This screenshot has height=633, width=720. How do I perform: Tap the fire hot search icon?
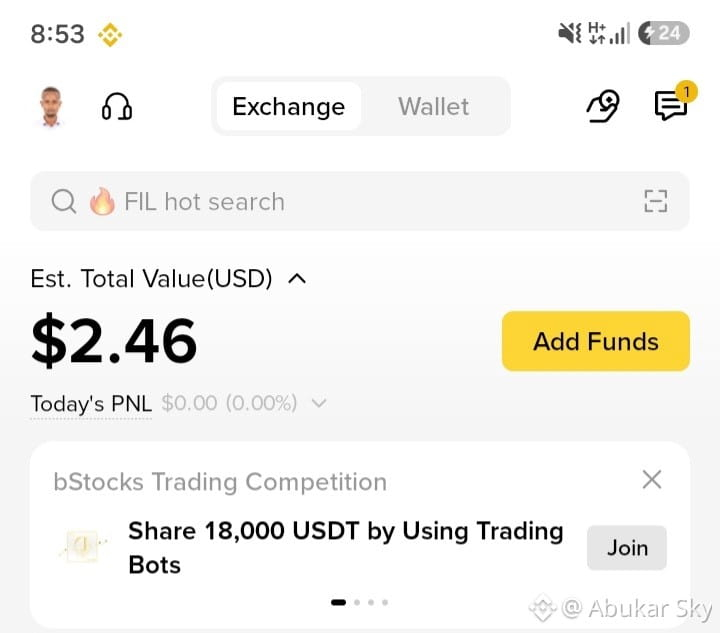tap(102, 201)
